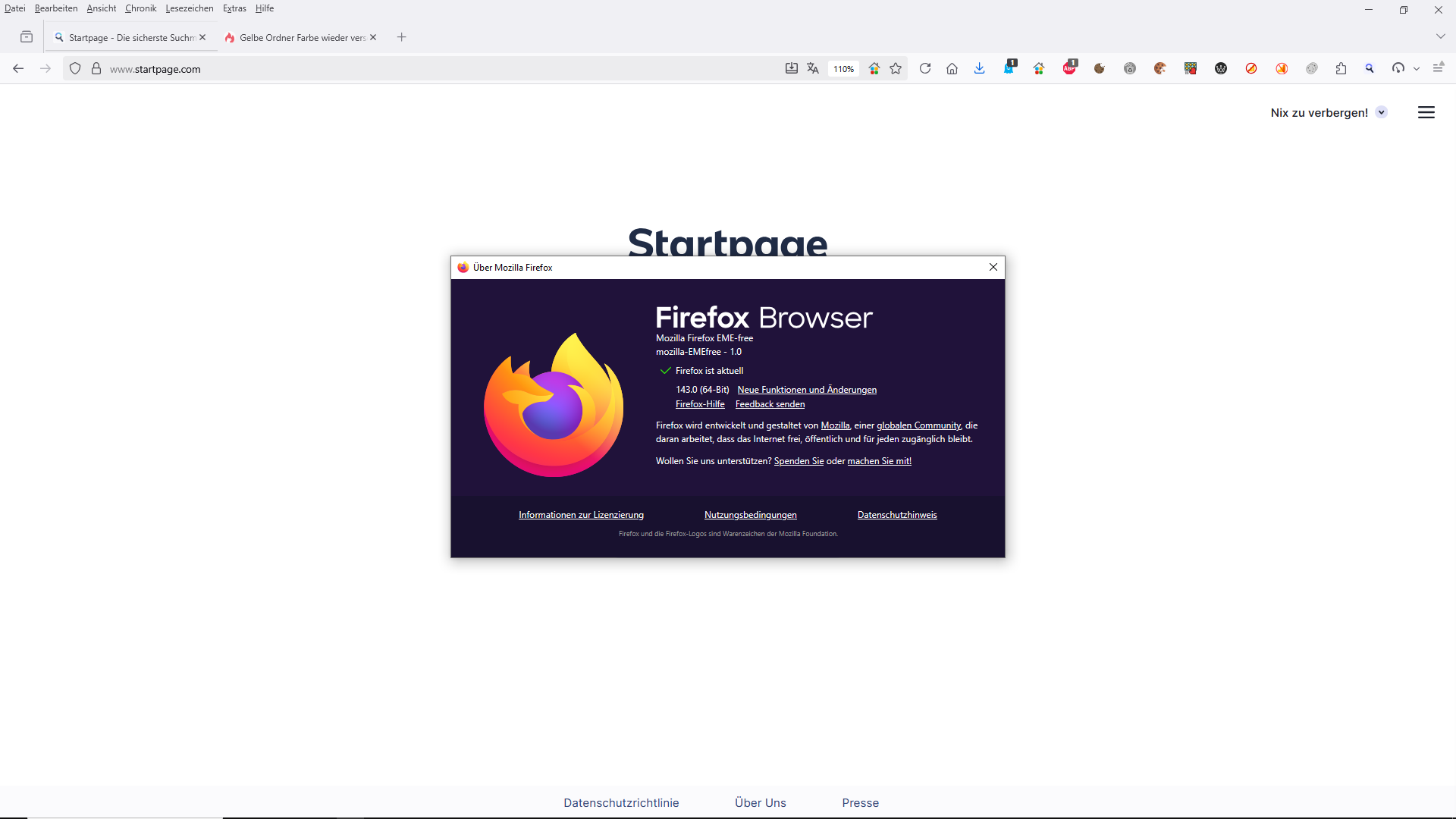Open 'Neue Funktionen und Änderungen' link

[807, 390]
